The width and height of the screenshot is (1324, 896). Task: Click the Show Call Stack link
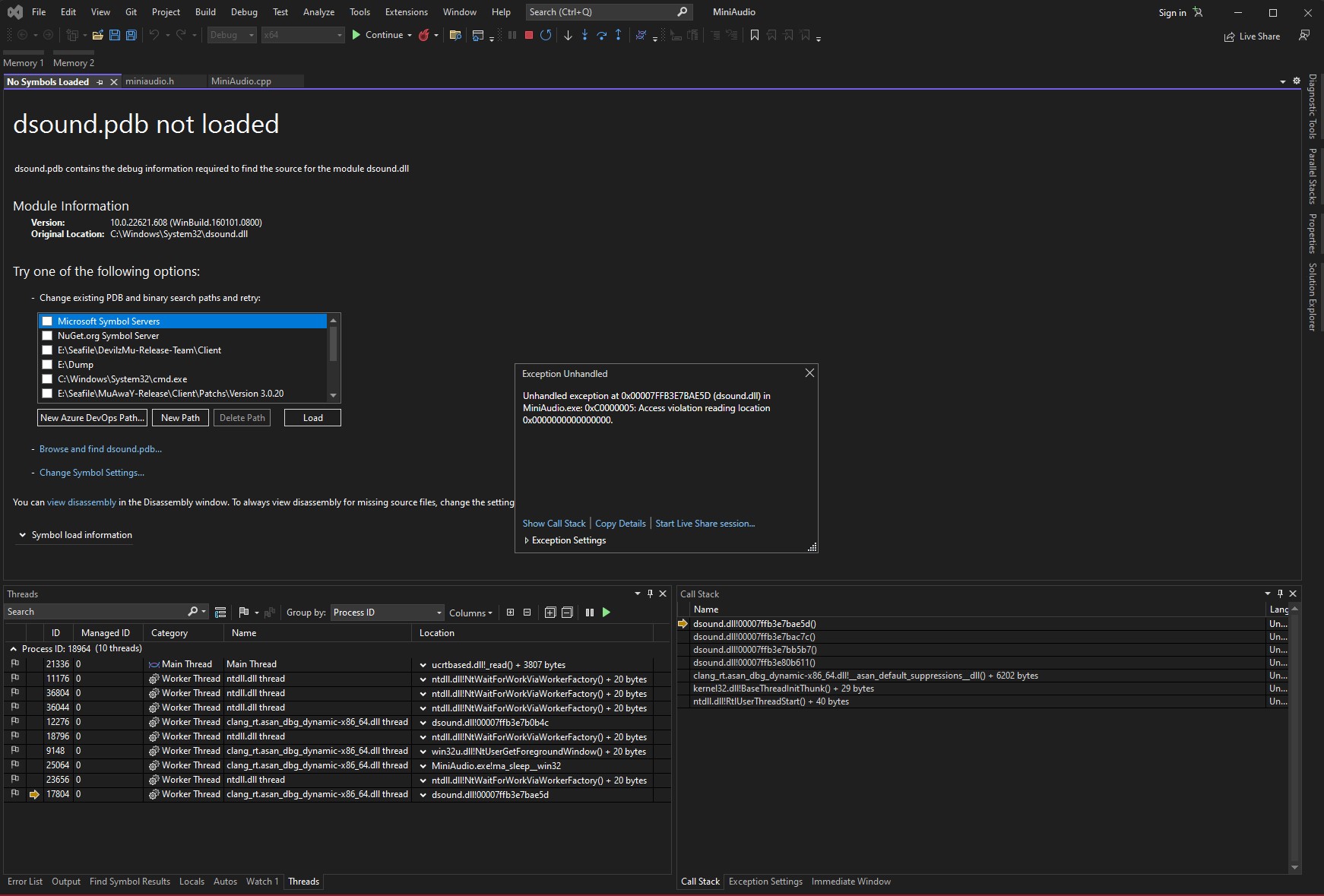pyautogui.click(x=554, y=523)
